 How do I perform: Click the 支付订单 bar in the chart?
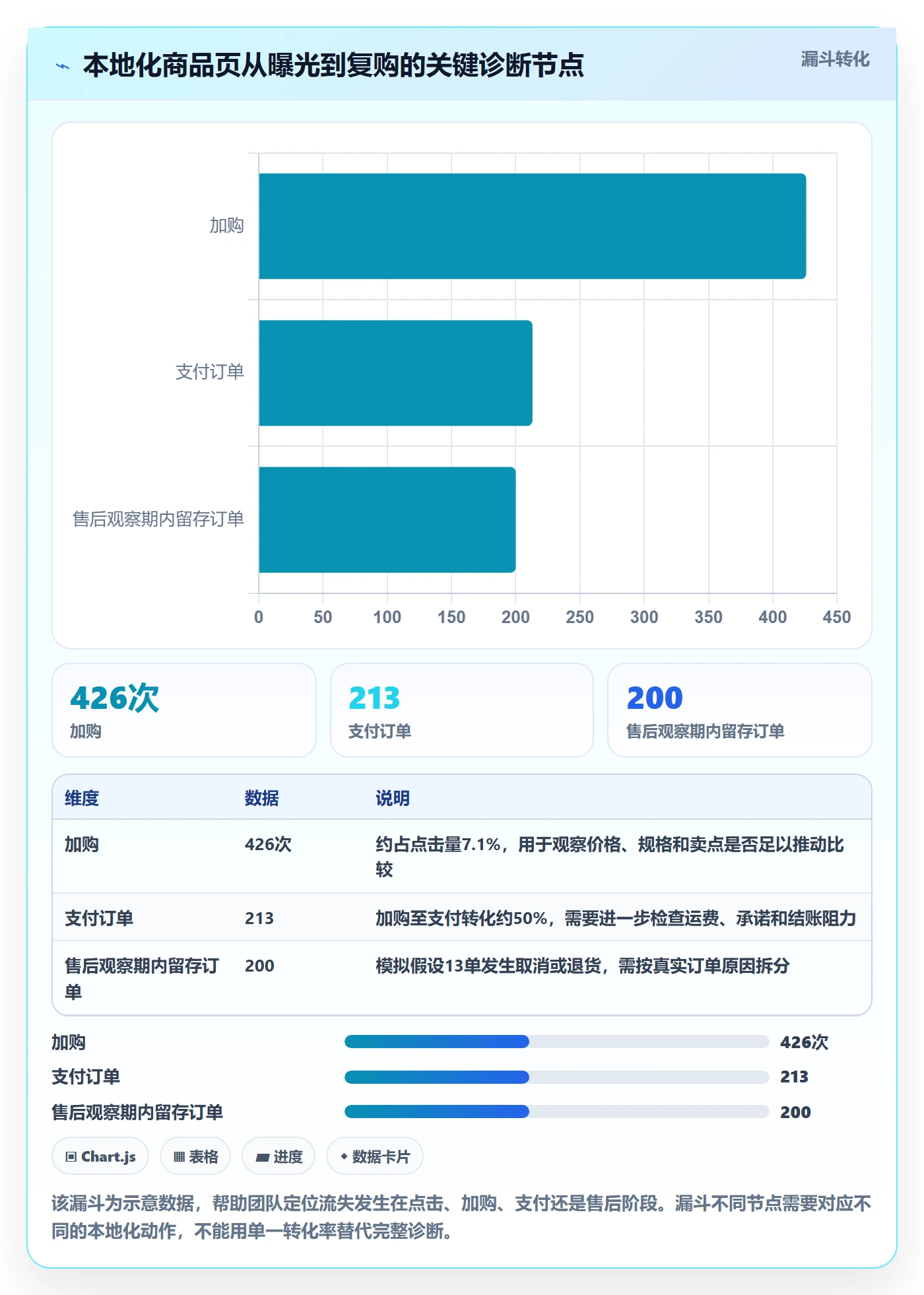pyautogui.click(x=395, y=373)
